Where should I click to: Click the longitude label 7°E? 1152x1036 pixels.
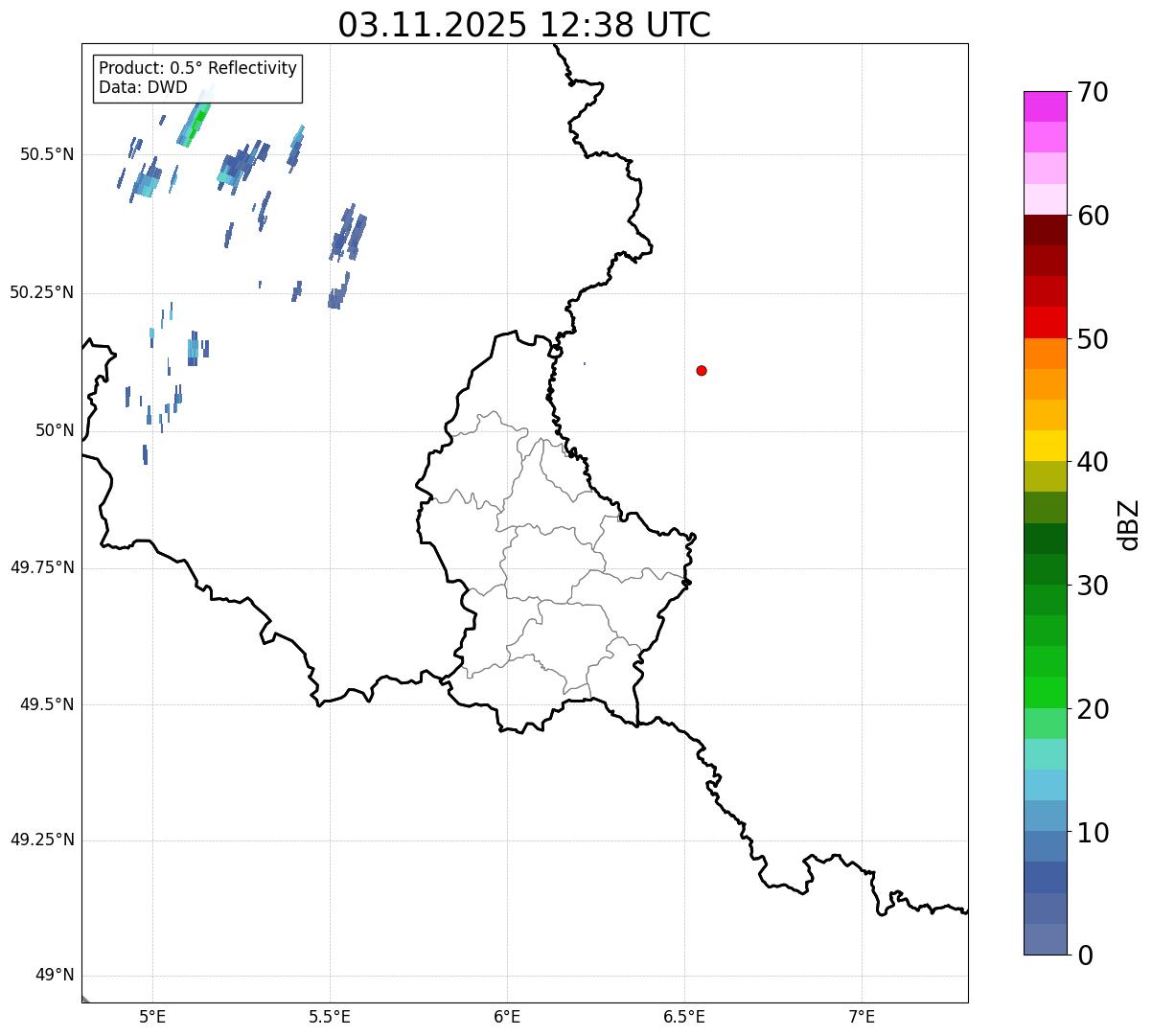click(862, 1017)
